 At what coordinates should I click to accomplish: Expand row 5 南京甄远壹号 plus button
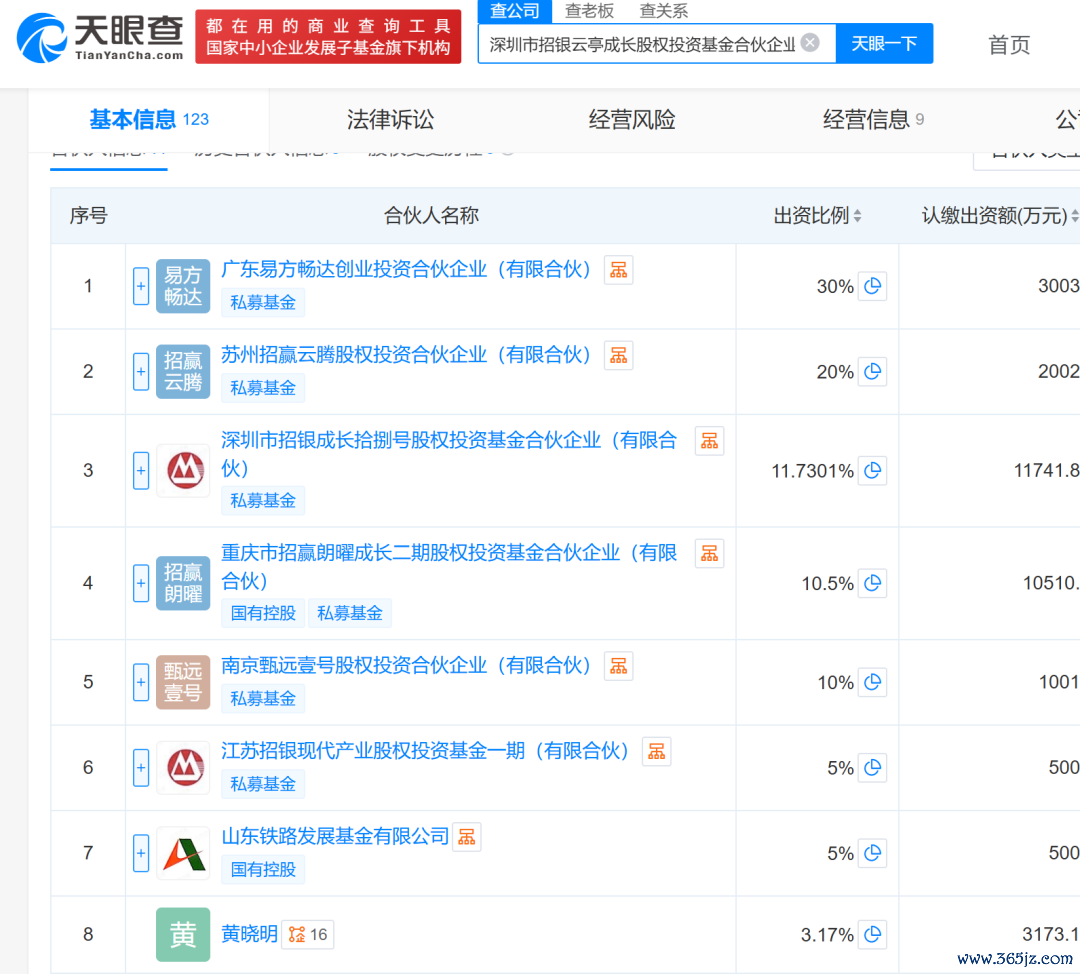point(141,682)
